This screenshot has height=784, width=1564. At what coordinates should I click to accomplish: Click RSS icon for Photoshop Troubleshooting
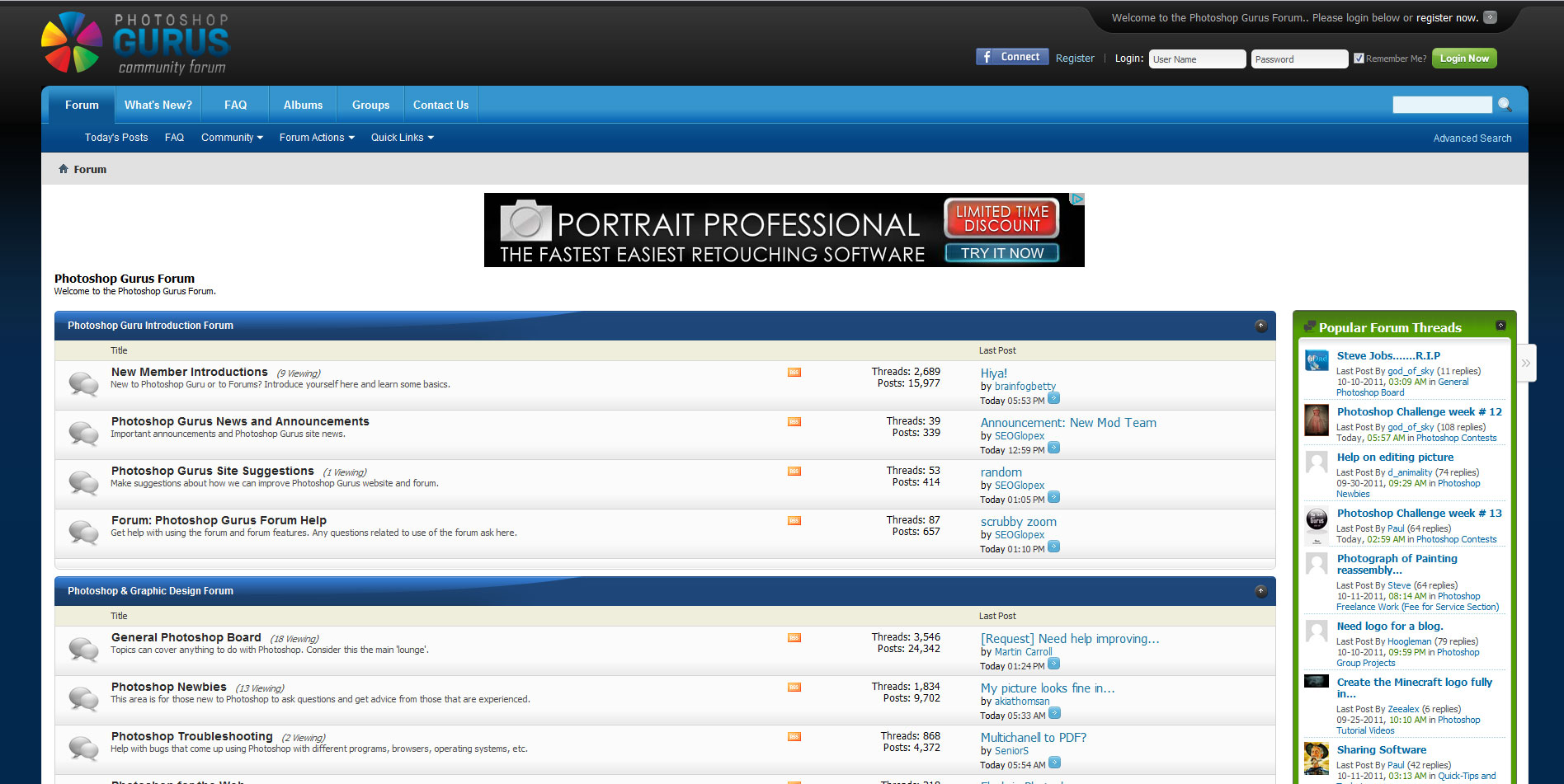[794, 737]
